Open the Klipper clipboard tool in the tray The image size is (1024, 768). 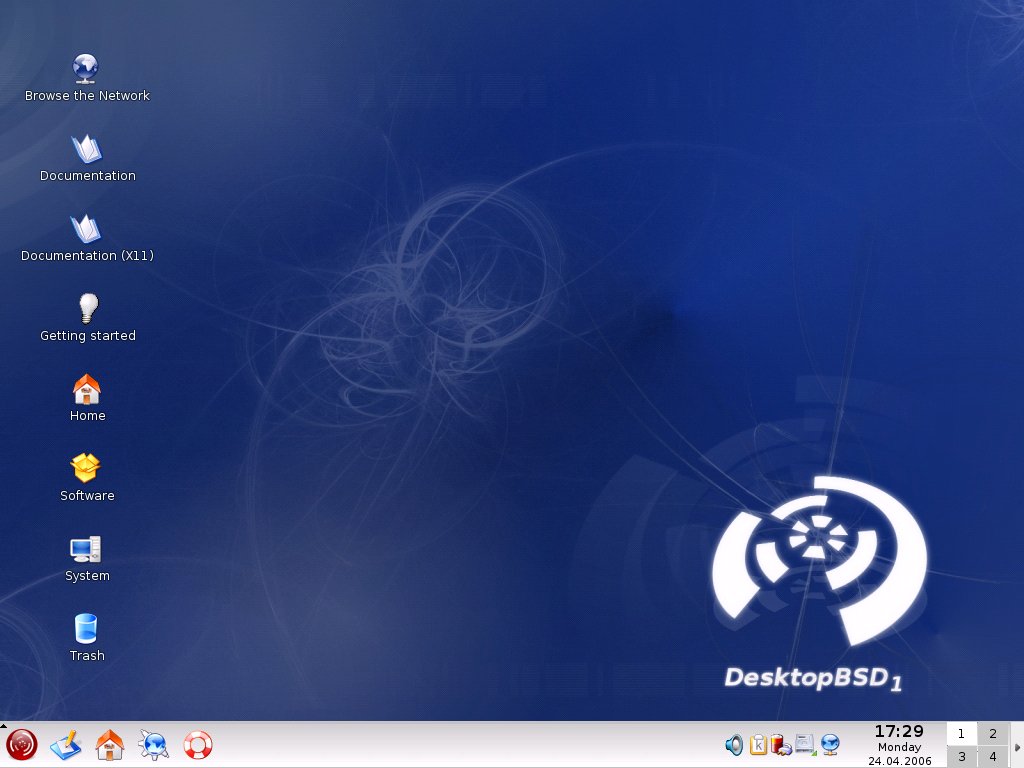pos(757,745)
